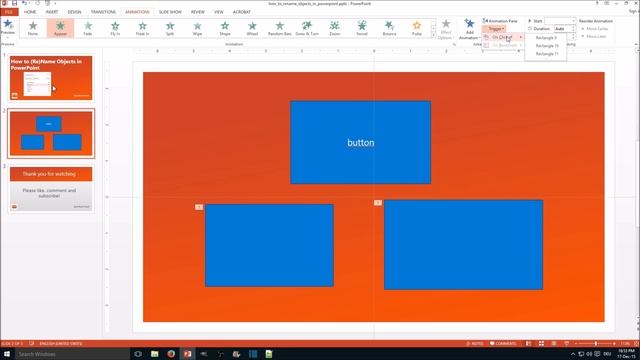Choose the Zoom animation effect
This screenshot has width=640, height=360.
[334, 28]
